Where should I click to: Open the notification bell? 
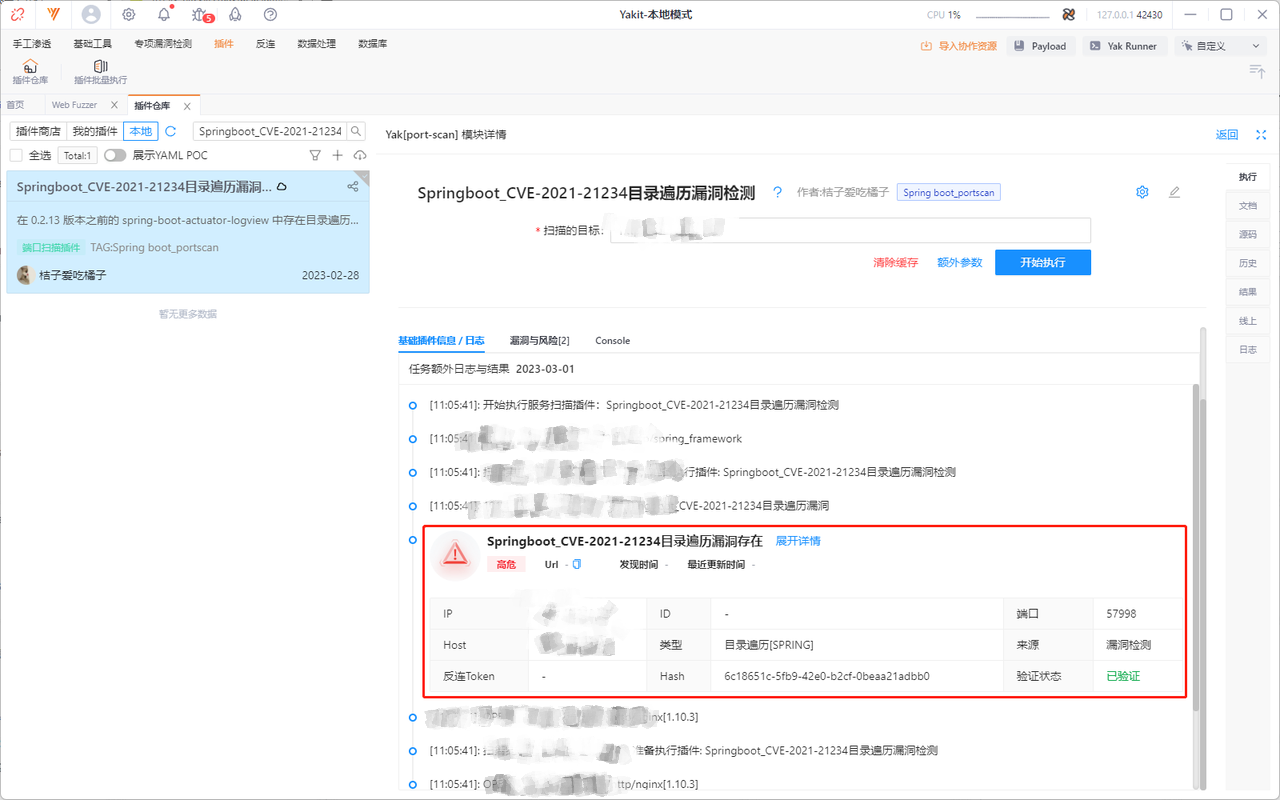(164, 15)
